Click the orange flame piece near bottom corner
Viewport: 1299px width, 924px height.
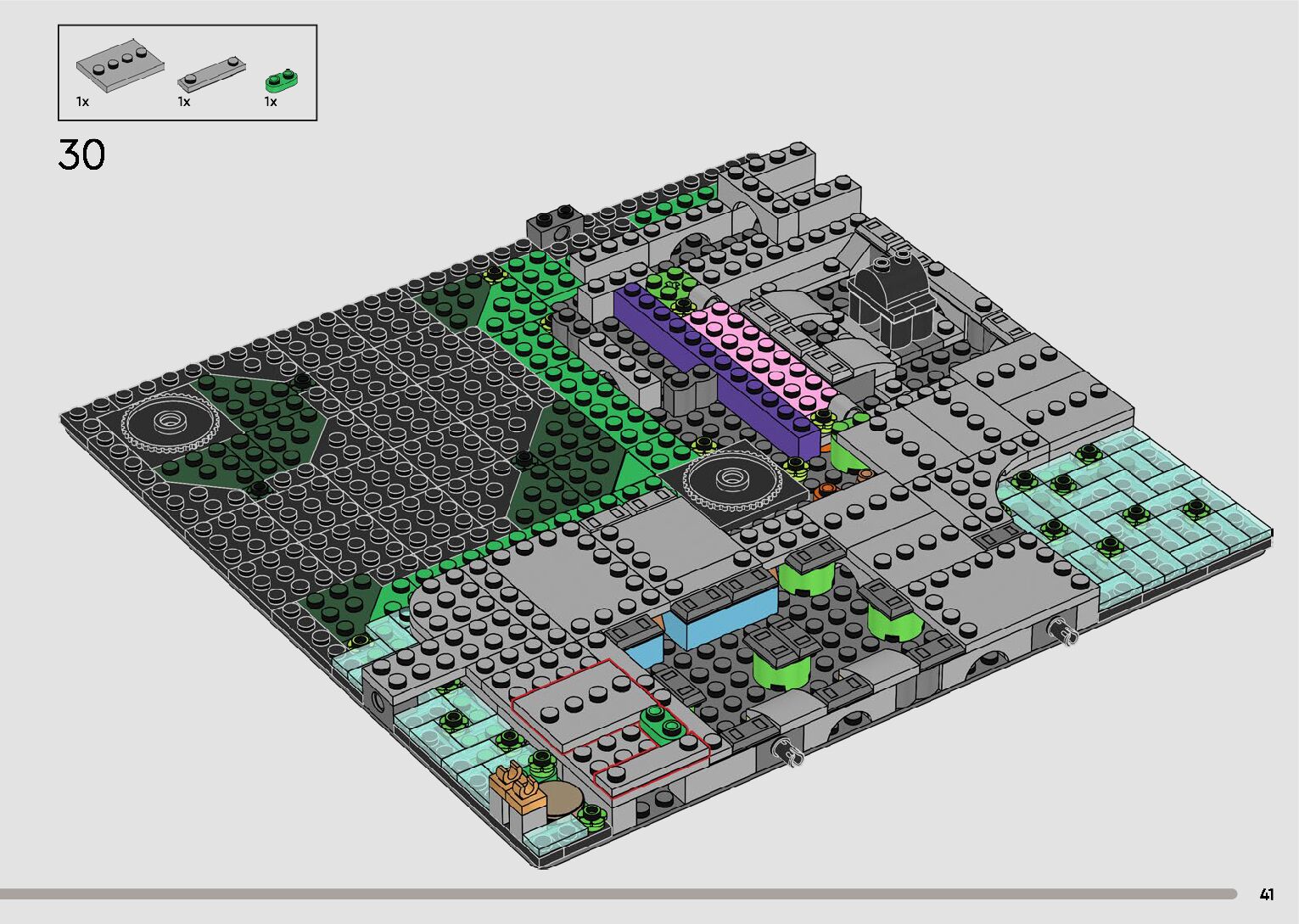click(x=517, y=783)
